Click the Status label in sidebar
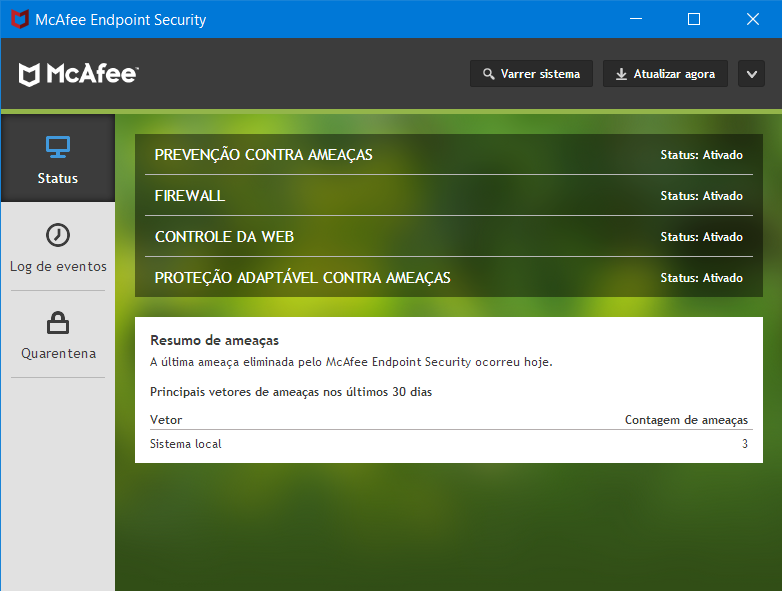 coord(58,178)
